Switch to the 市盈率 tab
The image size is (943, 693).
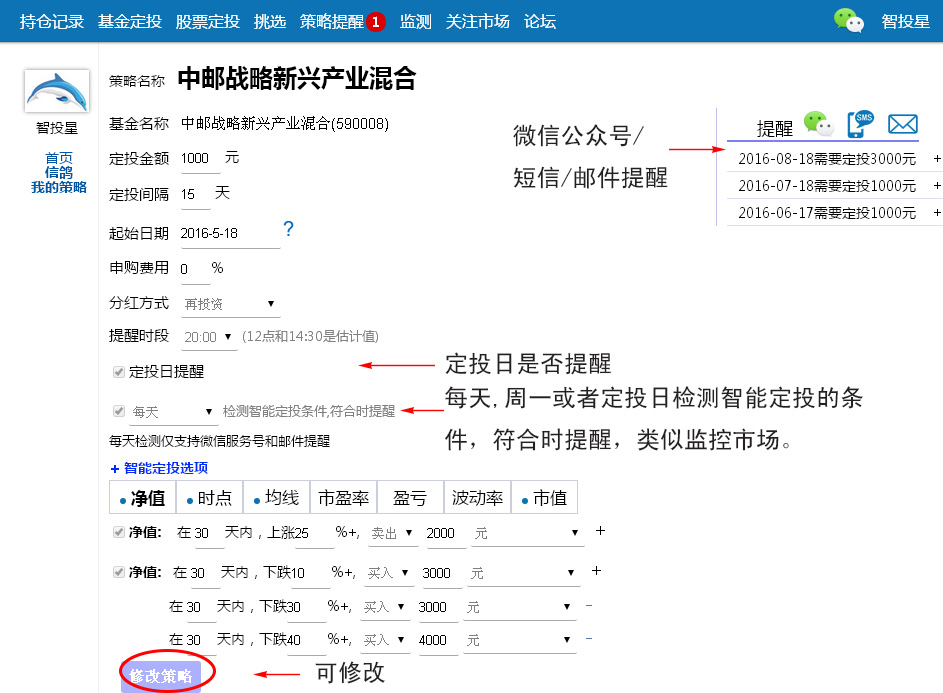click(x=343, y=497)
